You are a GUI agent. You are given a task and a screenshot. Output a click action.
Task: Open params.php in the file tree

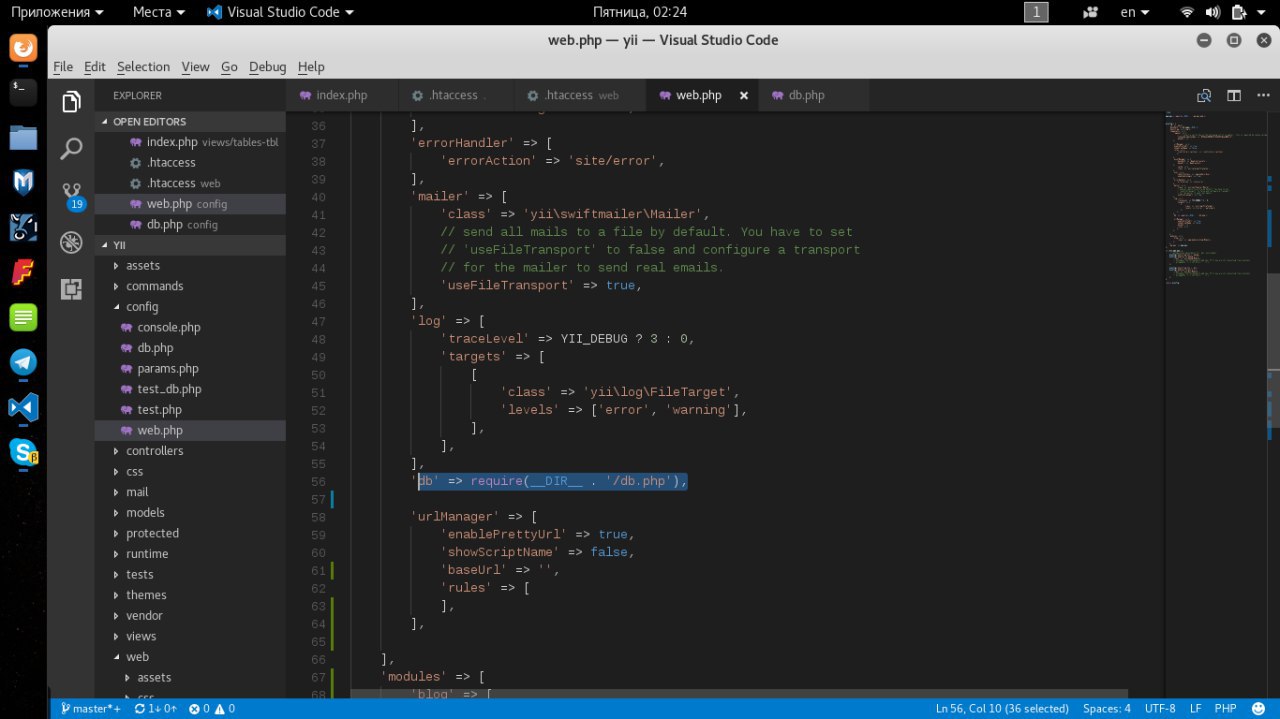coord(168,369)
